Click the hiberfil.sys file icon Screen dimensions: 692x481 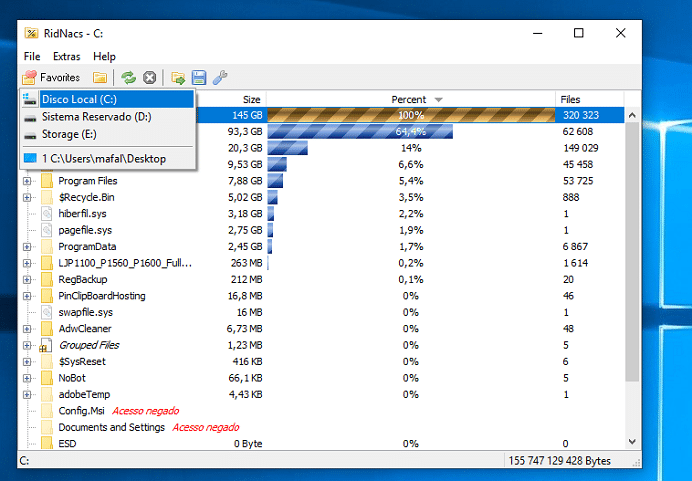[x=47, y=214]
